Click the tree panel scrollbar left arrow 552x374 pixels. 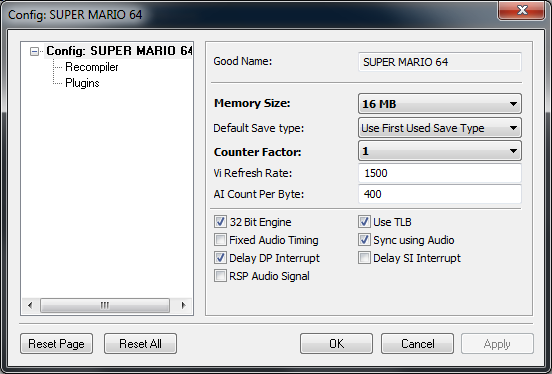(30, 305)
